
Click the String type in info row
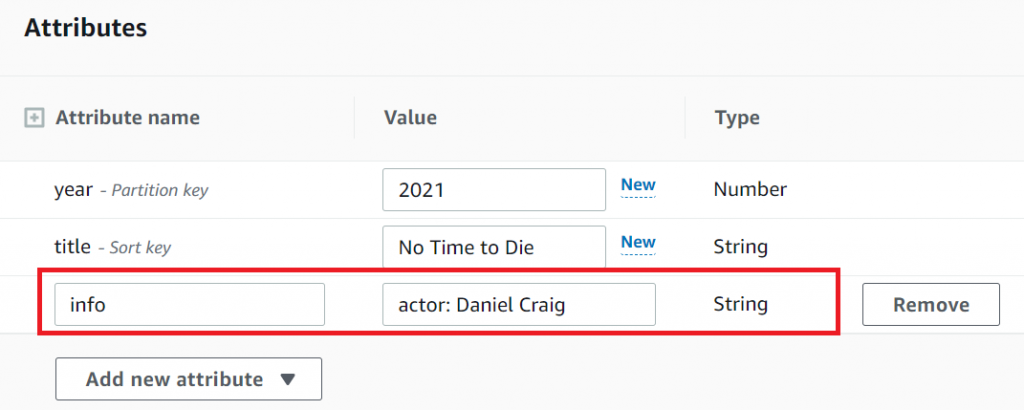click(x=741, y=305)
